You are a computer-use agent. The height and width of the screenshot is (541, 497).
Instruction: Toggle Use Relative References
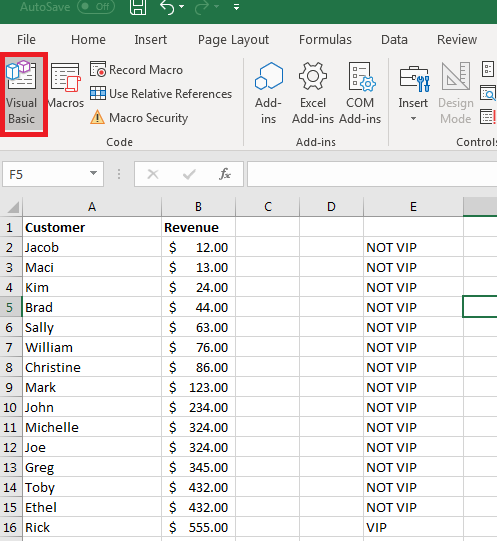click(161, 94)
